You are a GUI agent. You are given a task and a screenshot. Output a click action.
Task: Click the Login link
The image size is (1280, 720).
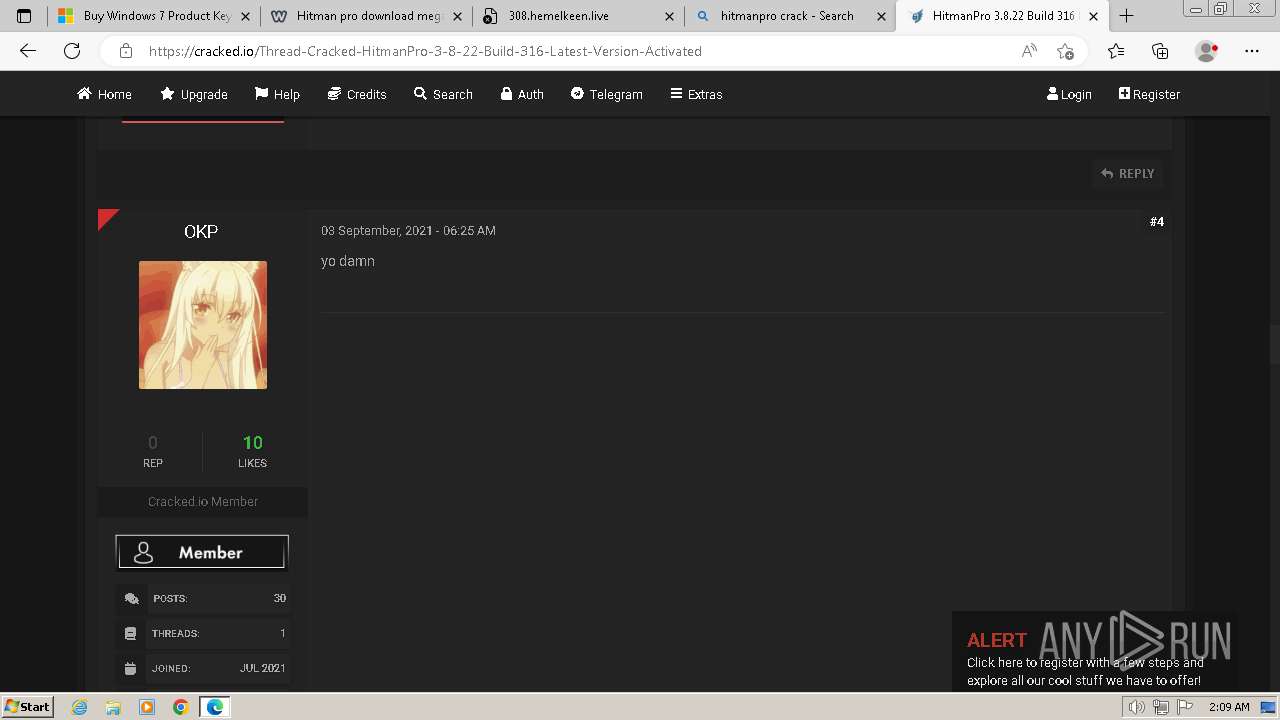(x=1069, y=94)
